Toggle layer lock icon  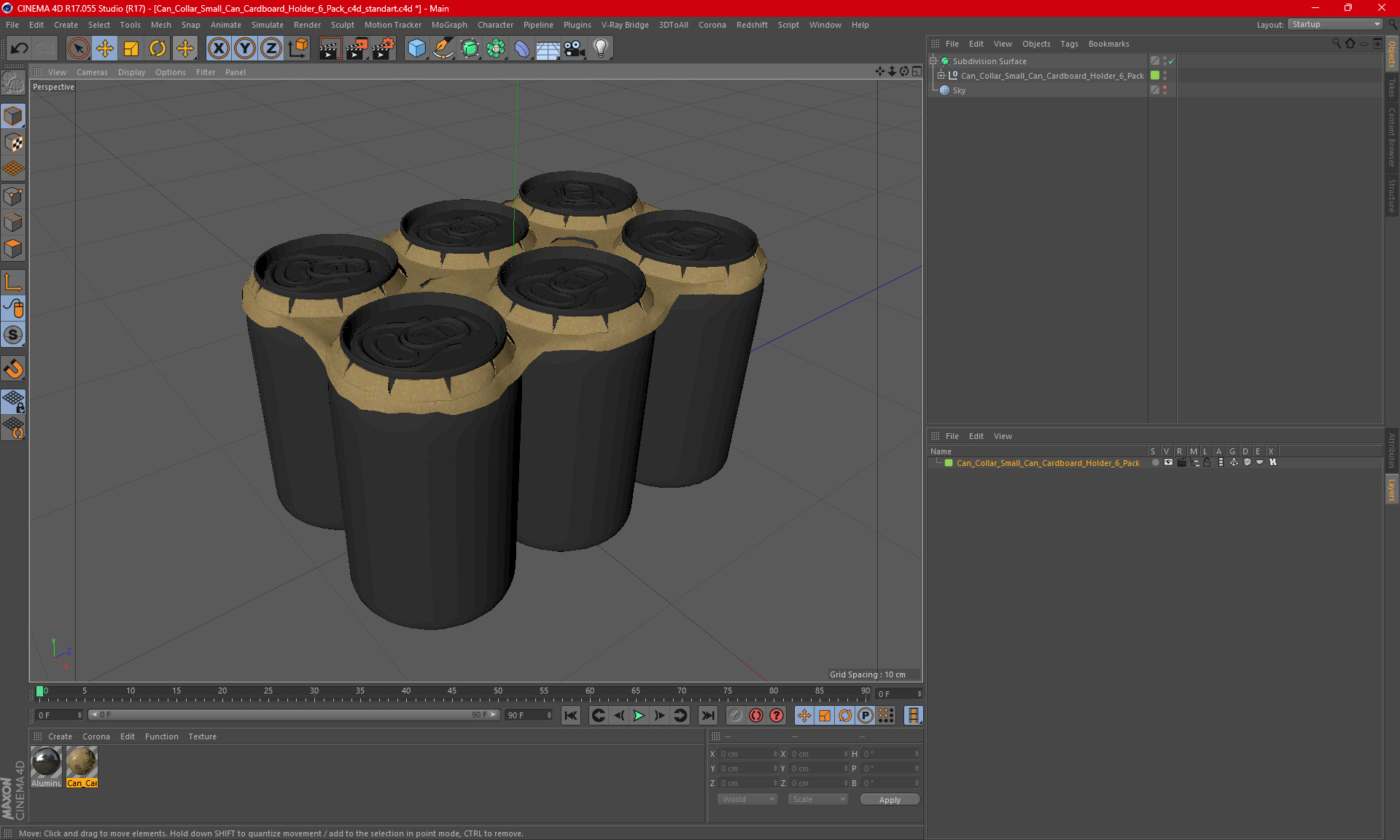click(1207, 462)
